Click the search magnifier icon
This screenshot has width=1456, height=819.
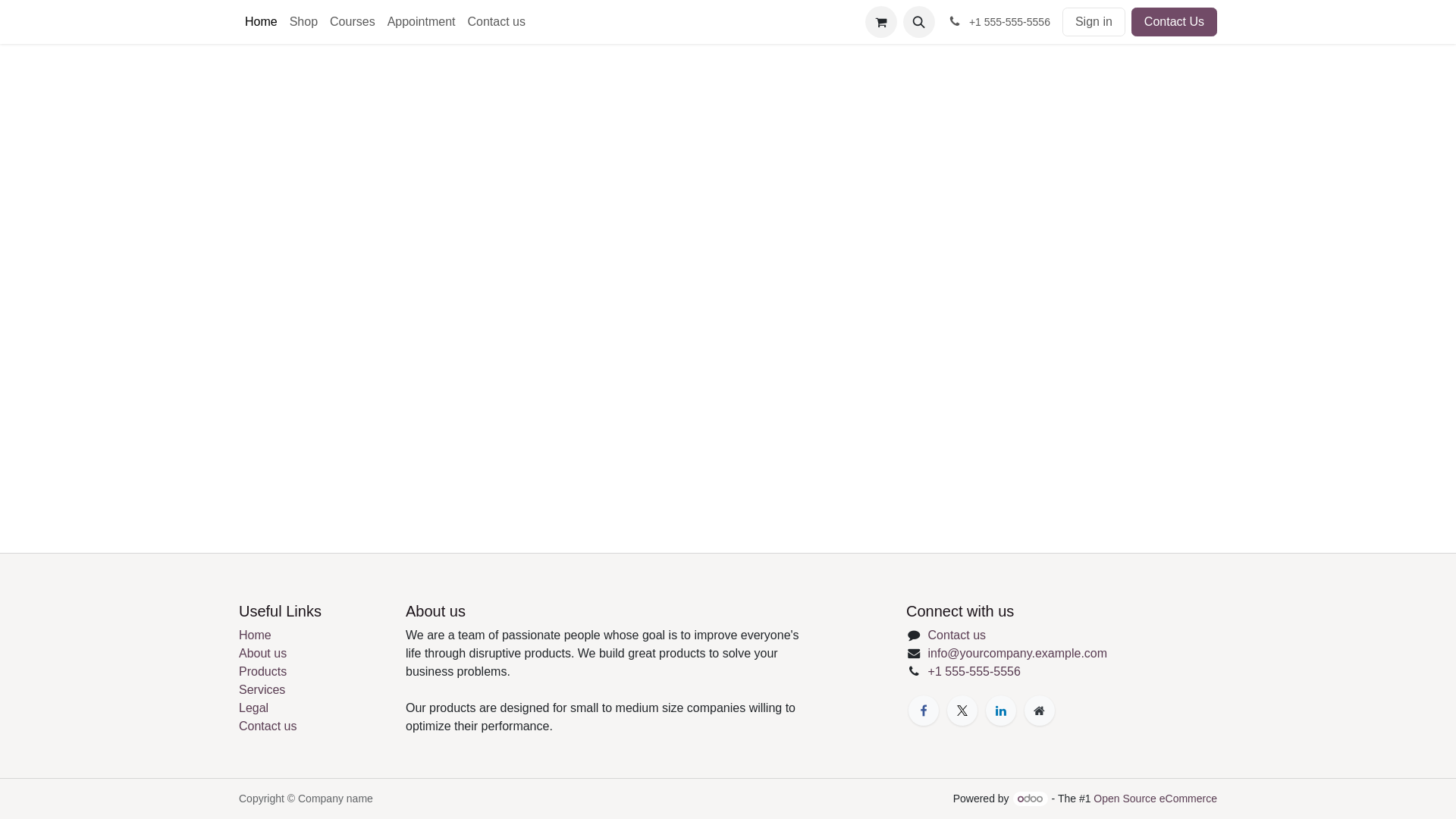918,22
